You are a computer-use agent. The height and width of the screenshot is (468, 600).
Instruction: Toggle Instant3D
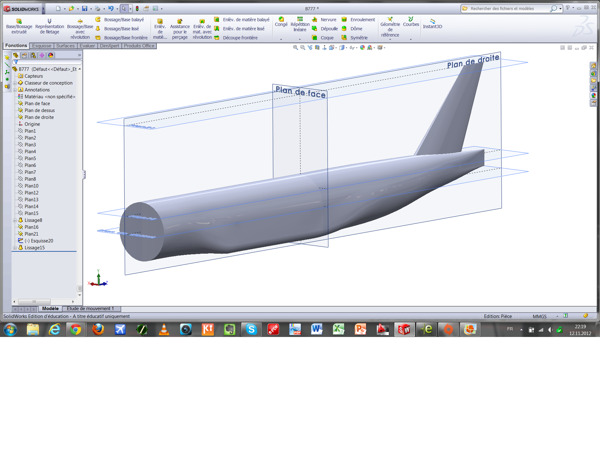tap(432, 24)
